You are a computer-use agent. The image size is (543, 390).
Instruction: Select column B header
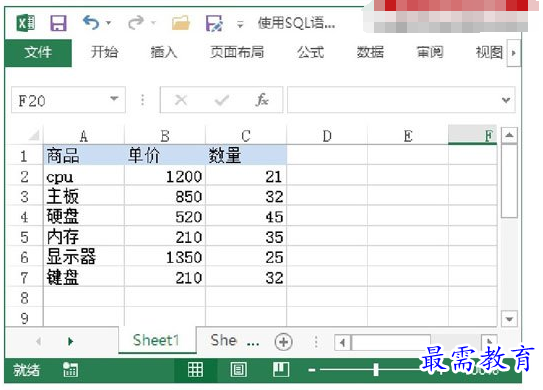click(165, 136)
